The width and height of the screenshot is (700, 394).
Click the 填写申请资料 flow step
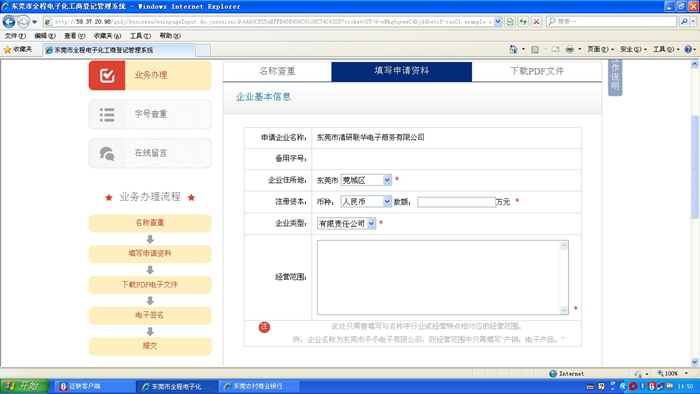pos(150,253)
